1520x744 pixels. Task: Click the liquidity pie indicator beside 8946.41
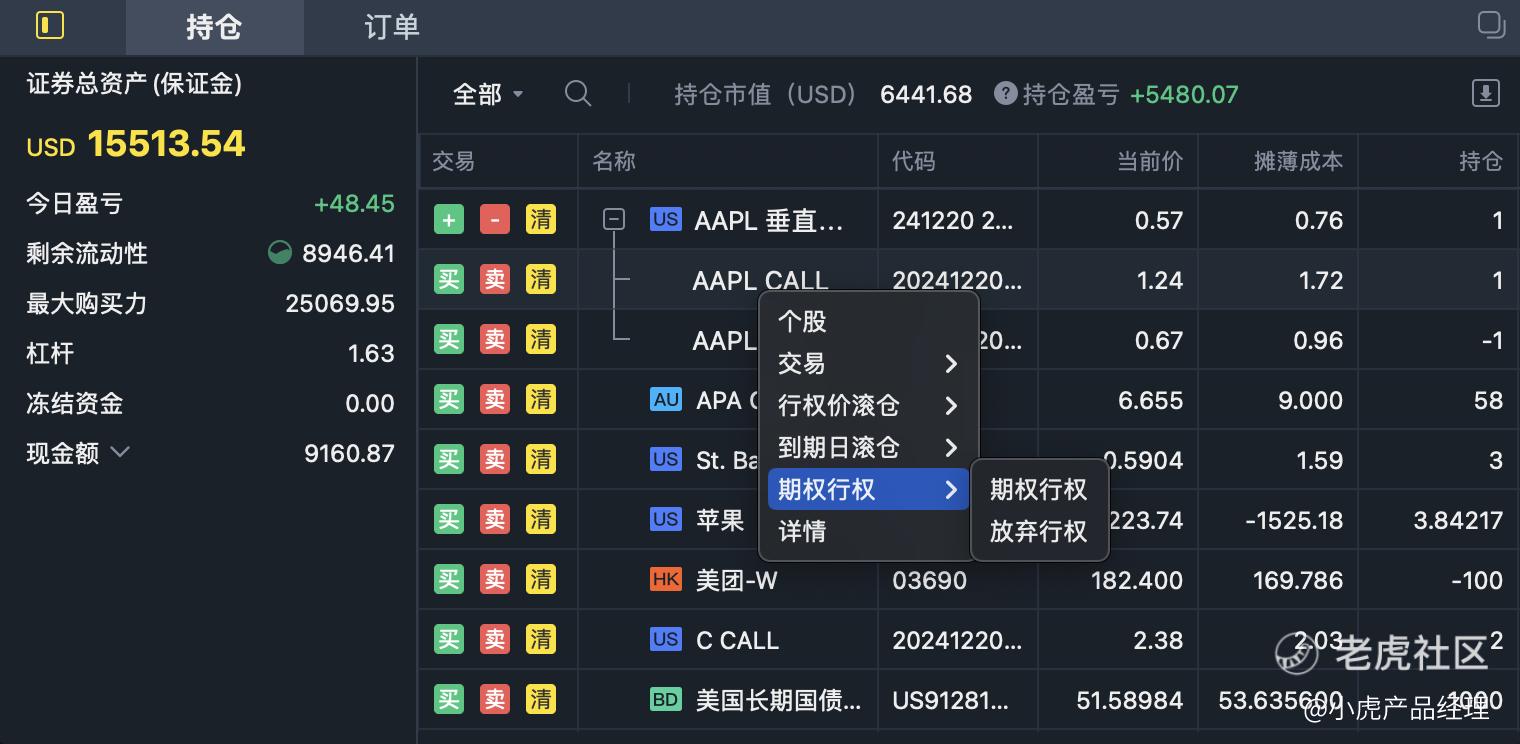pyautogui.click(x=280, y=253)
